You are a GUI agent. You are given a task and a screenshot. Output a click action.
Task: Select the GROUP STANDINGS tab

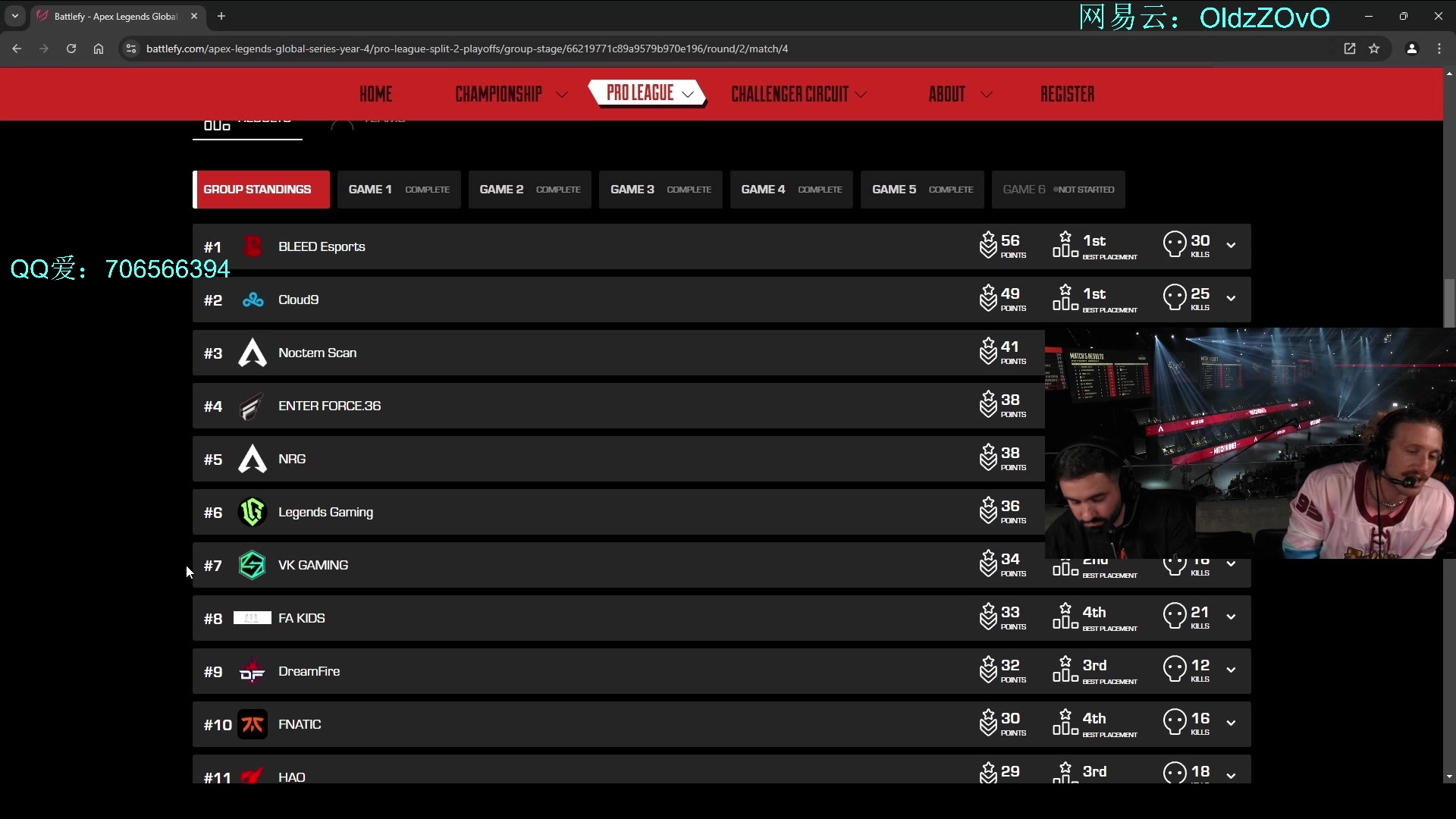point(258,190)
